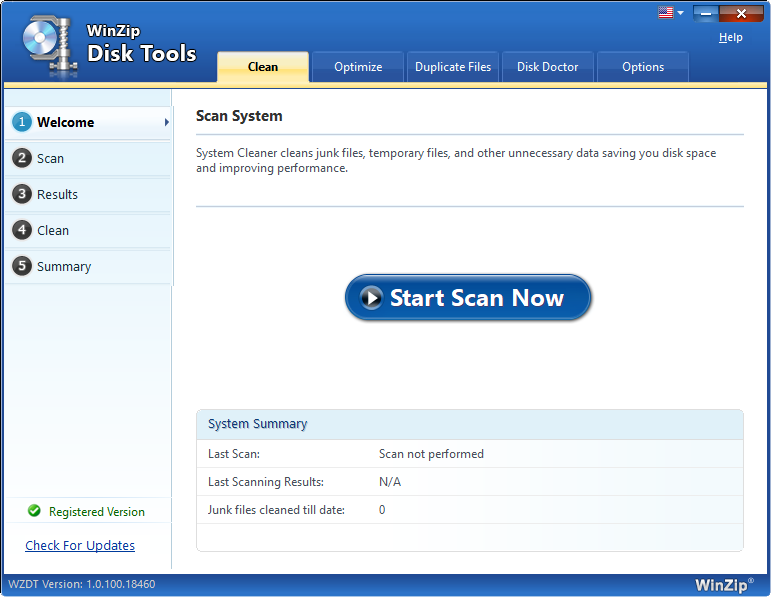The image size is (771, 597).
Task: Minimize the Disk Tools window
Action: (706, 14)
